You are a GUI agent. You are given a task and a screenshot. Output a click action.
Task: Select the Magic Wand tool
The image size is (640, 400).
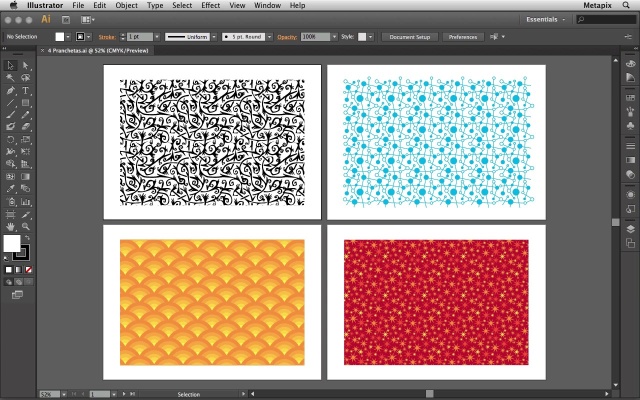(10, 78)
